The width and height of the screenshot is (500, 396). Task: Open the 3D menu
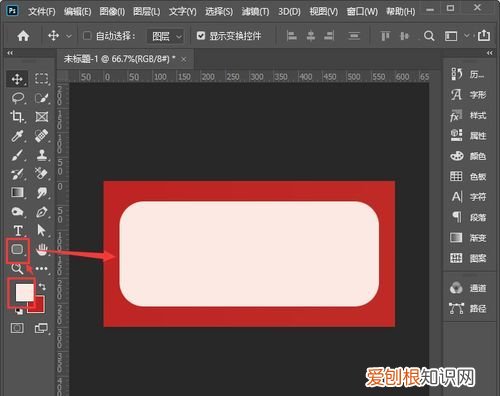tap(289, 12)
